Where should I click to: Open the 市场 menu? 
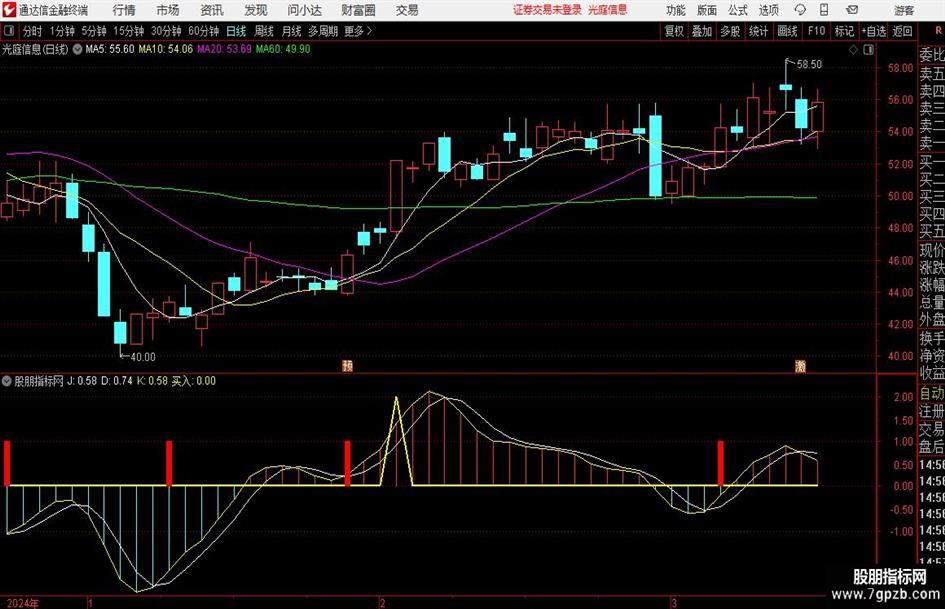(x=168, y=10)
